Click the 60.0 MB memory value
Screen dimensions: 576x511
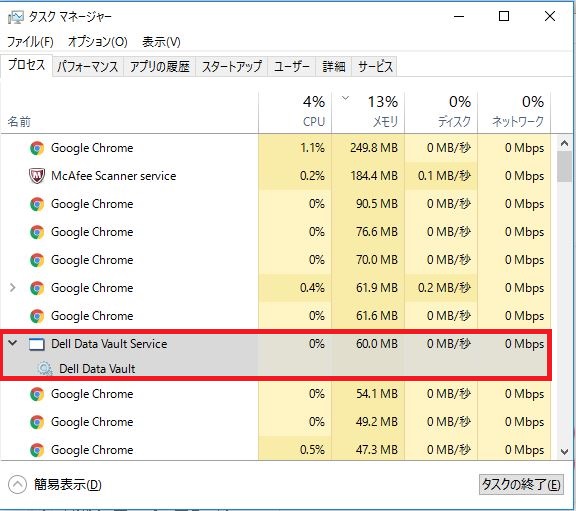[377, 344]
